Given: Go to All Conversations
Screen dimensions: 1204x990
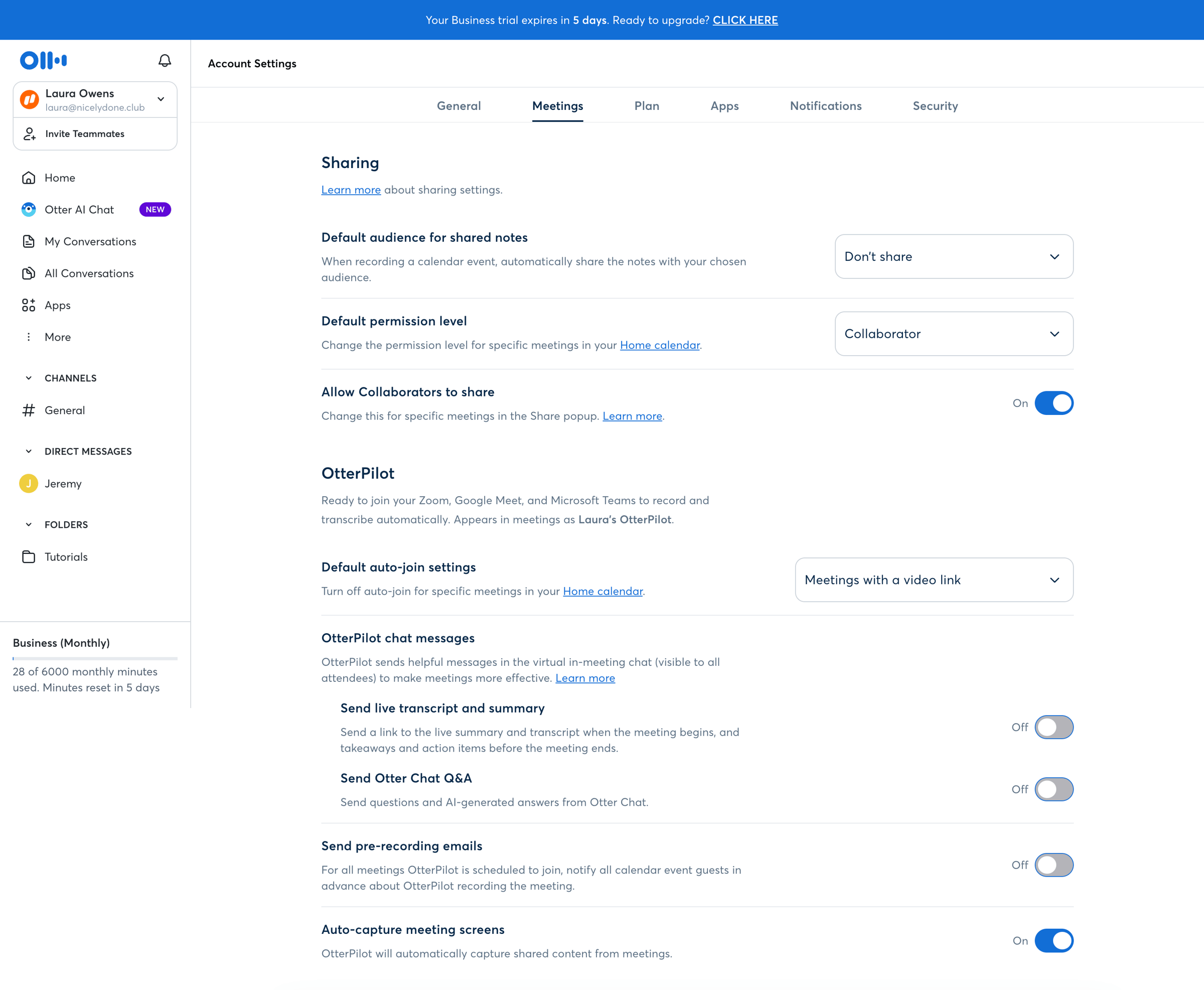Looking at the screenshot, I should [95, 274].
